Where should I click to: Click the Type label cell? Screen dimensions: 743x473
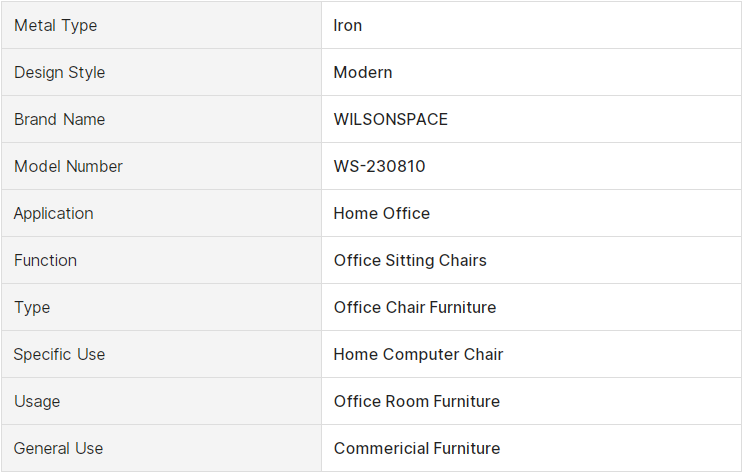pos(162,307)
